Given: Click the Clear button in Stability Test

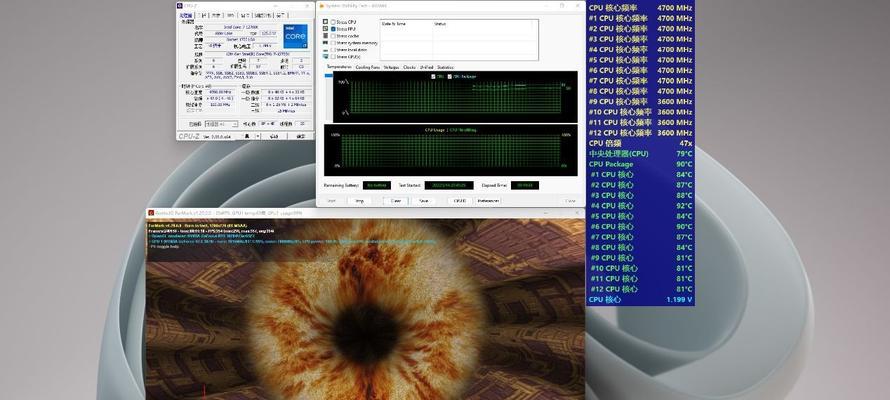Looking at the screenshot, I should click(396, 201).
